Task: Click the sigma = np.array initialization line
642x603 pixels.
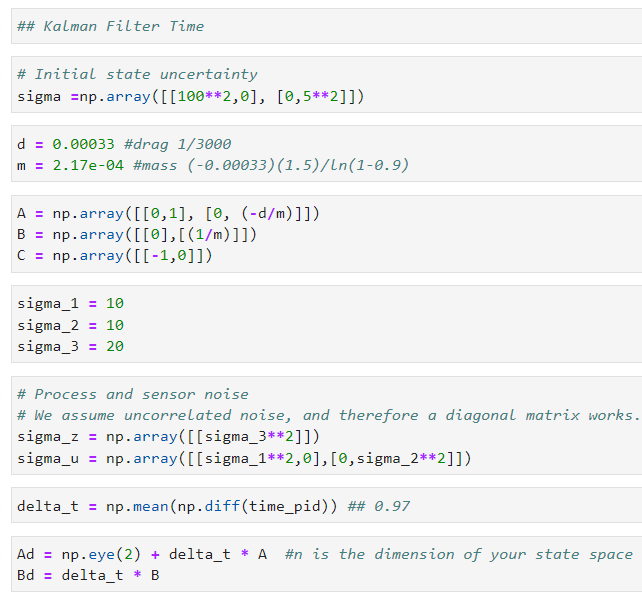Action: pos(190,96)
